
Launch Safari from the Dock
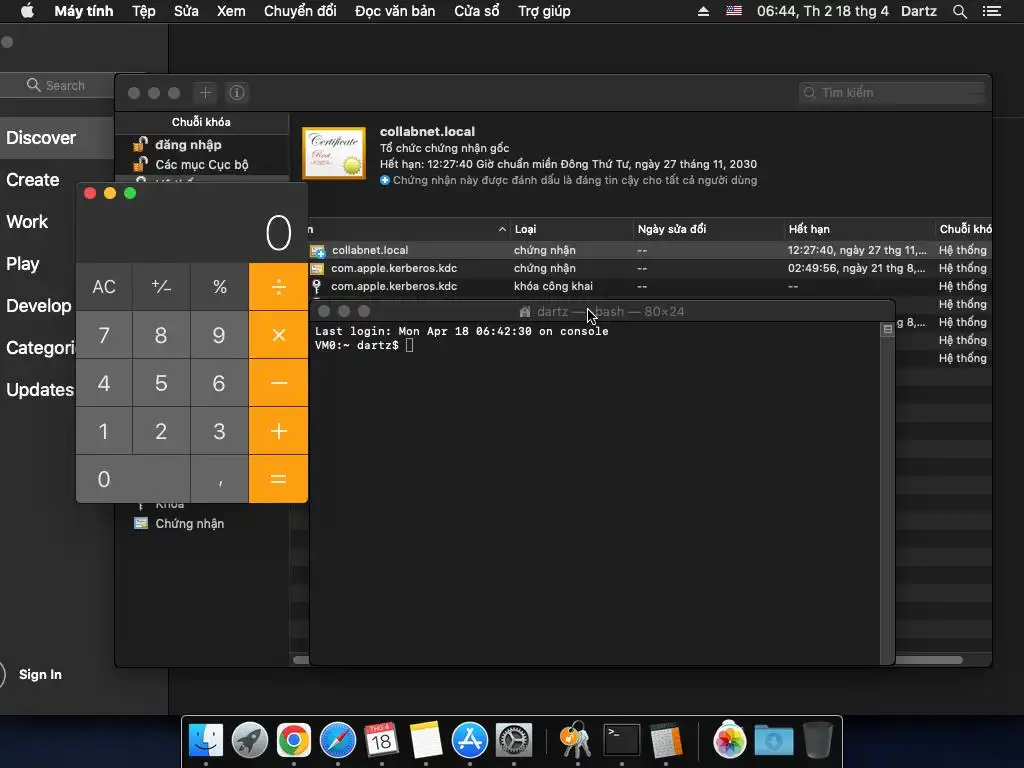pos(338,741)
